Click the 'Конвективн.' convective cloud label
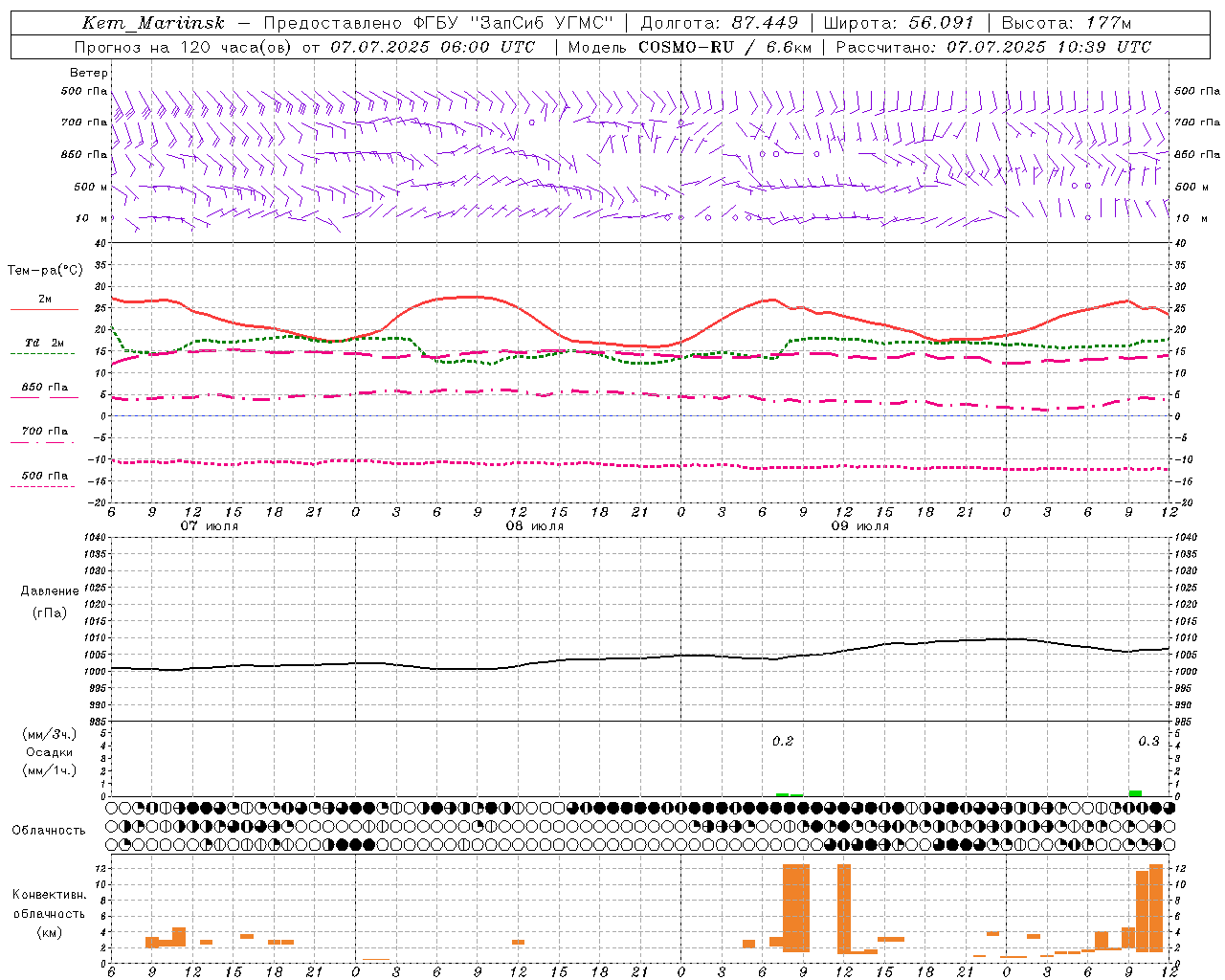 [x=49, y=895]
